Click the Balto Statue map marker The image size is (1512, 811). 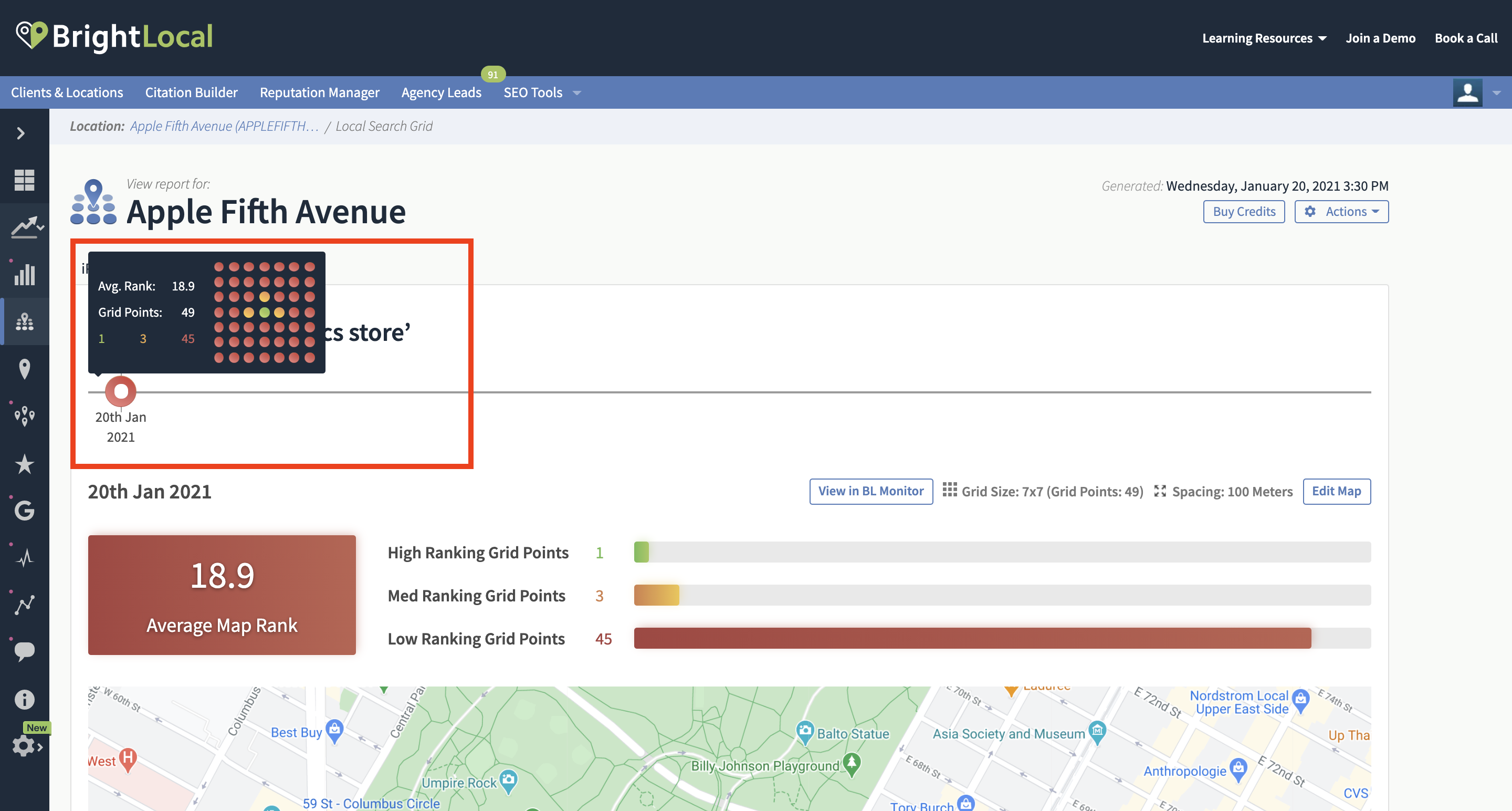tap(805, 732)
